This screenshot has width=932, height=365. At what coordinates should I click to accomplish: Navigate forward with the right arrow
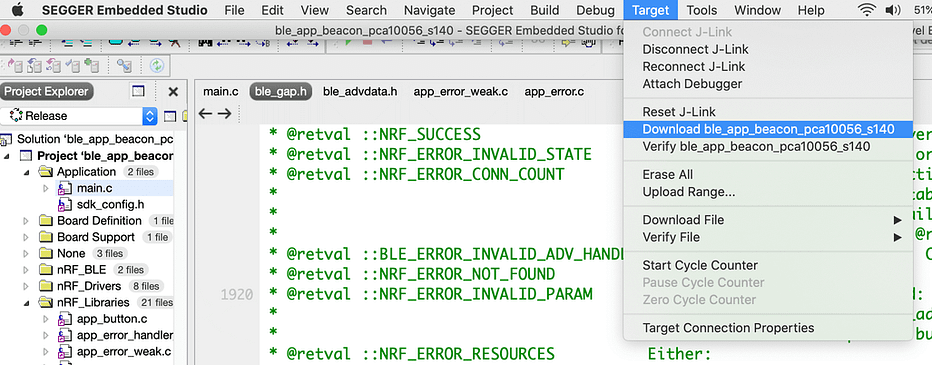(224, 114)
